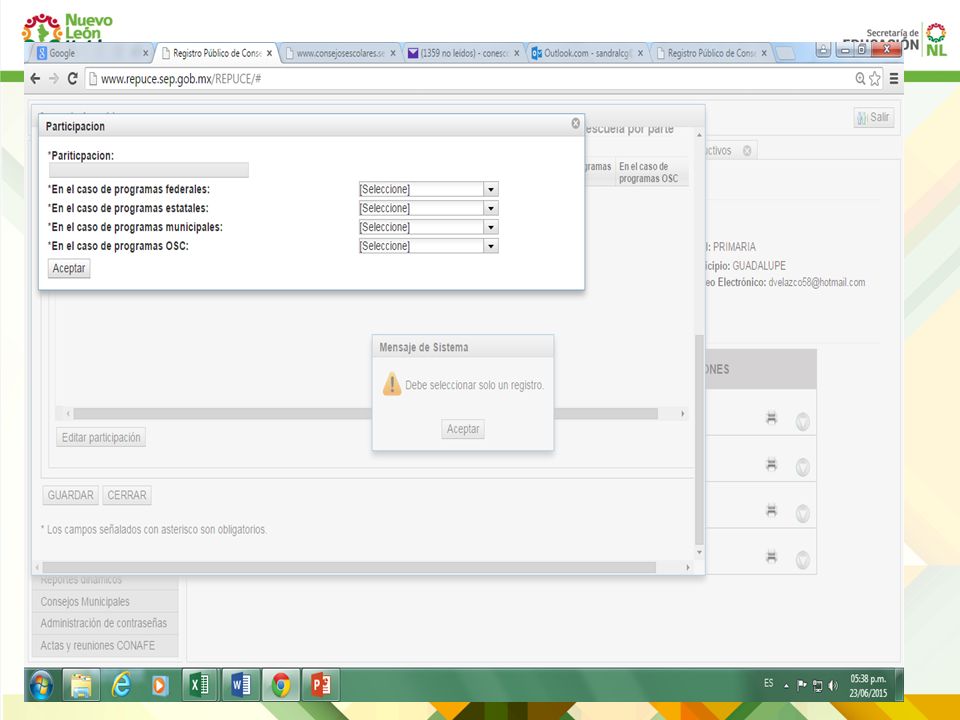Switch to Excel on the taskbar
This screenshot has width=960, height=720.
(200, 685)
